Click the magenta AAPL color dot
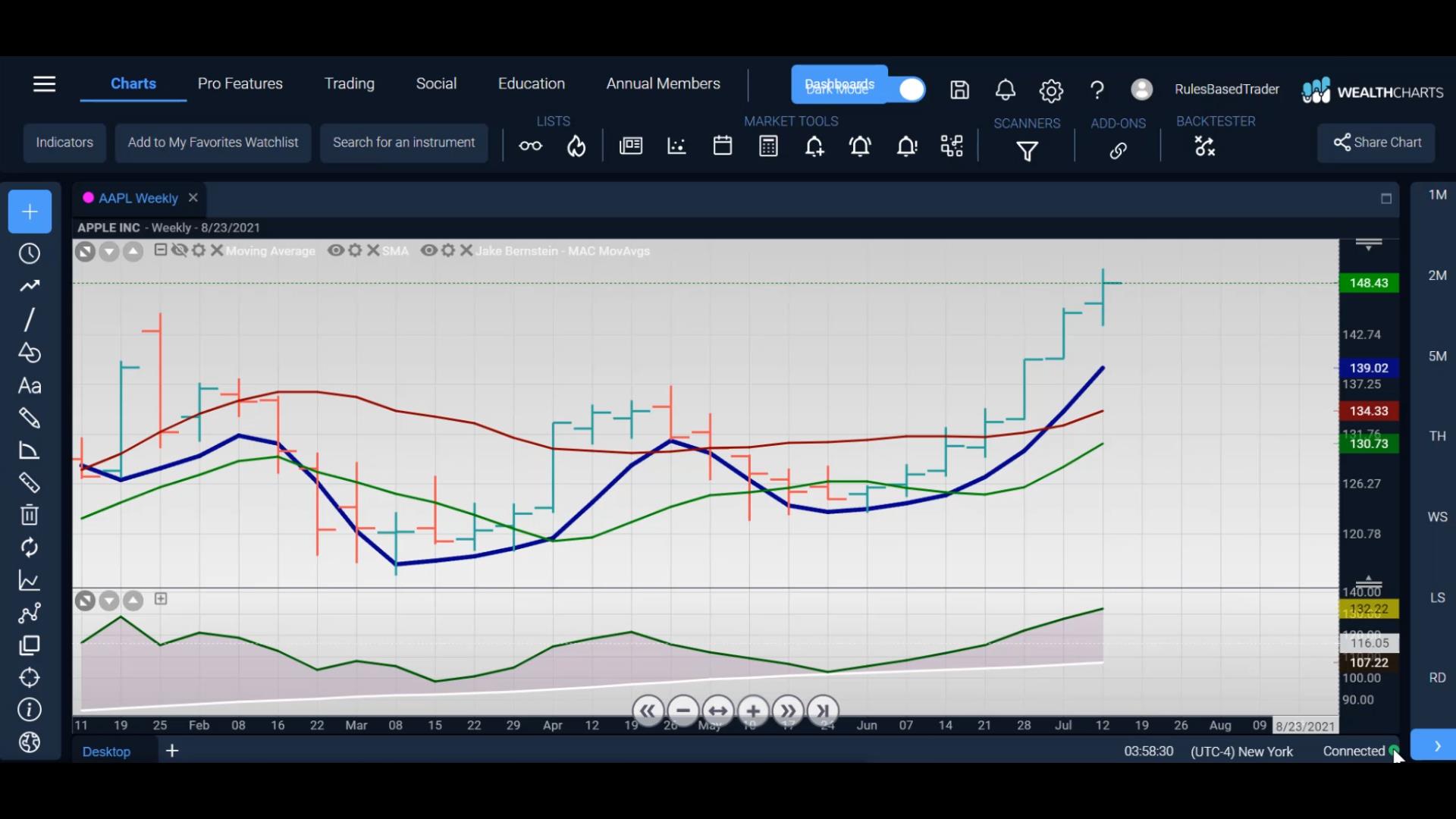This screenshot has width=1456, height=819. tap(88, 197)
